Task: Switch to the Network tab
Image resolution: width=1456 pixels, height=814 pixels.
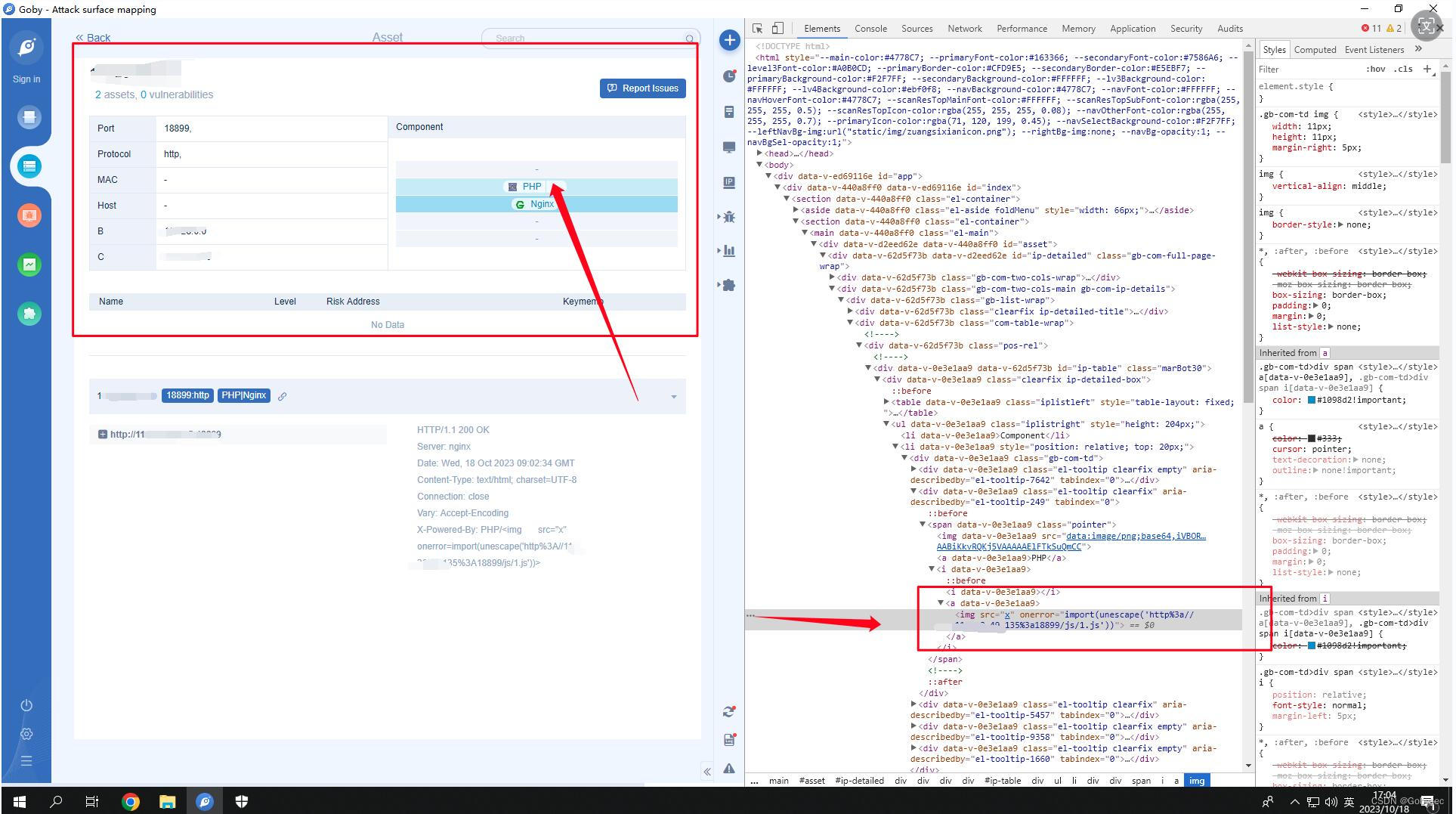Action: point(965,29)
